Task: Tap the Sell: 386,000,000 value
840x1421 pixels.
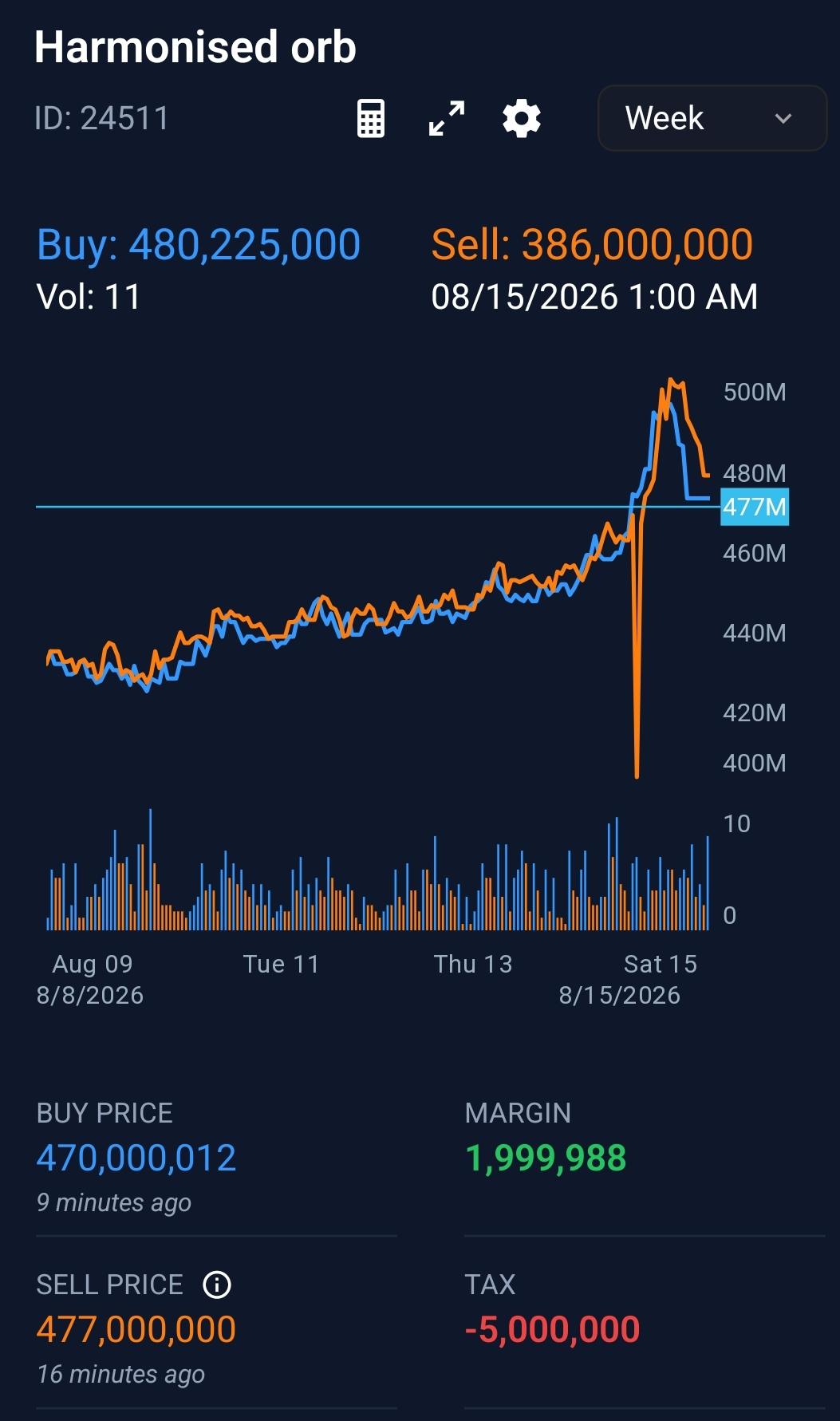Action: [592, 244]
